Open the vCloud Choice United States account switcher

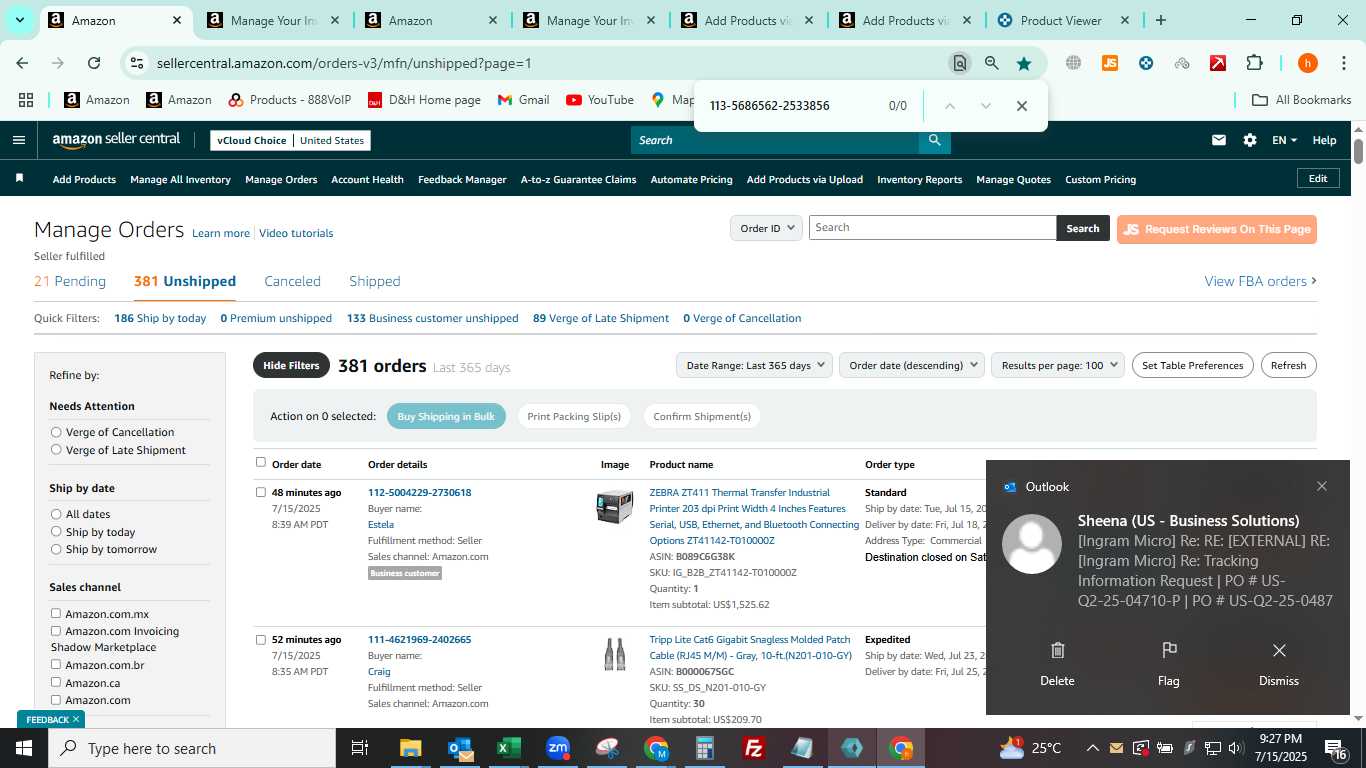pyautogui.click(x=290, y=140)
